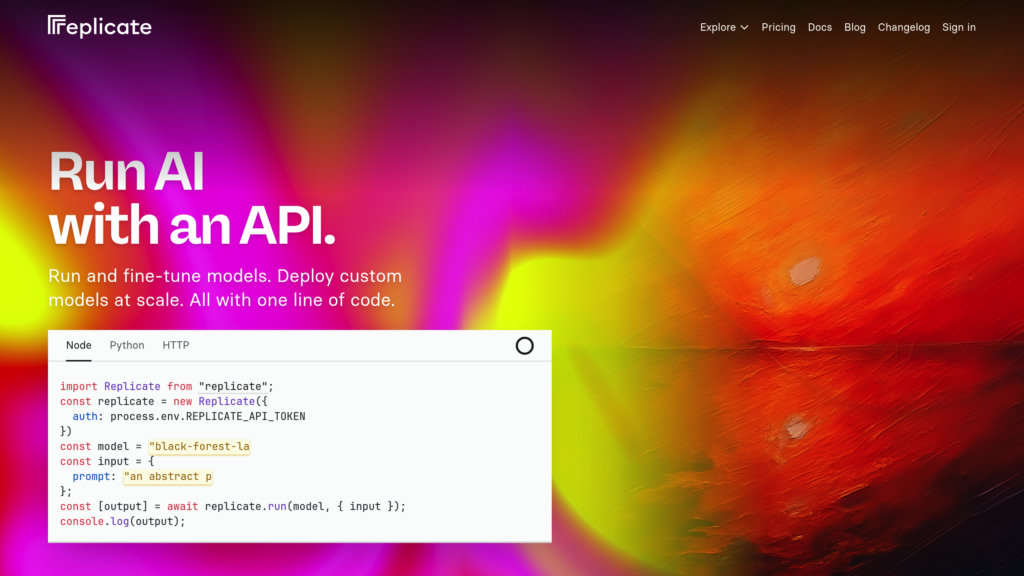Visit the Blog page
Screen dimensions: 1024x576
coord(854,27)
